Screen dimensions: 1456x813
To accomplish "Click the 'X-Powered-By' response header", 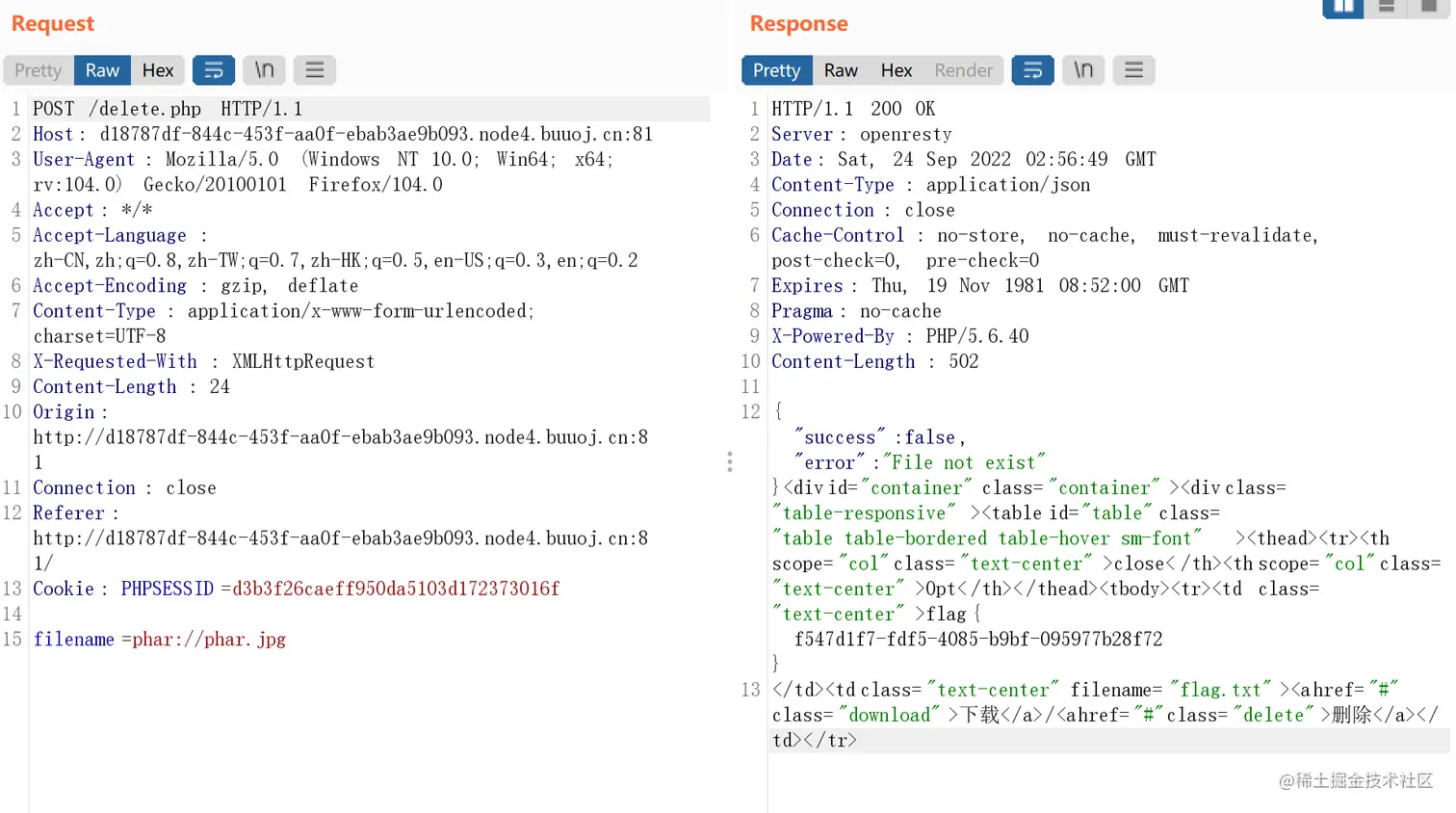I will tap(833, 336).
